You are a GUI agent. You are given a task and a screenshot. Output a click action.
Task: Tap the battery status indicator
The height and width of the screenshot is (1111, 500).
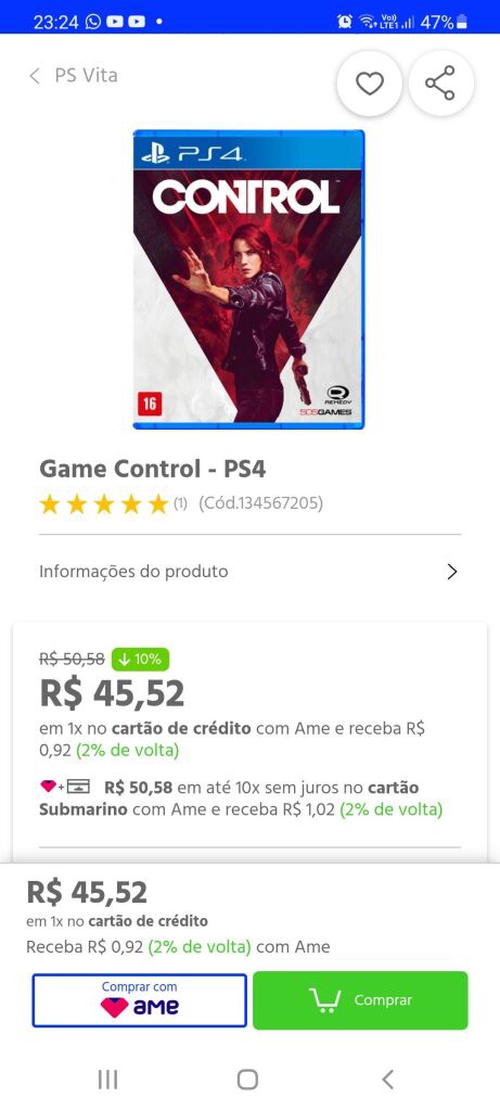[462, 21]
